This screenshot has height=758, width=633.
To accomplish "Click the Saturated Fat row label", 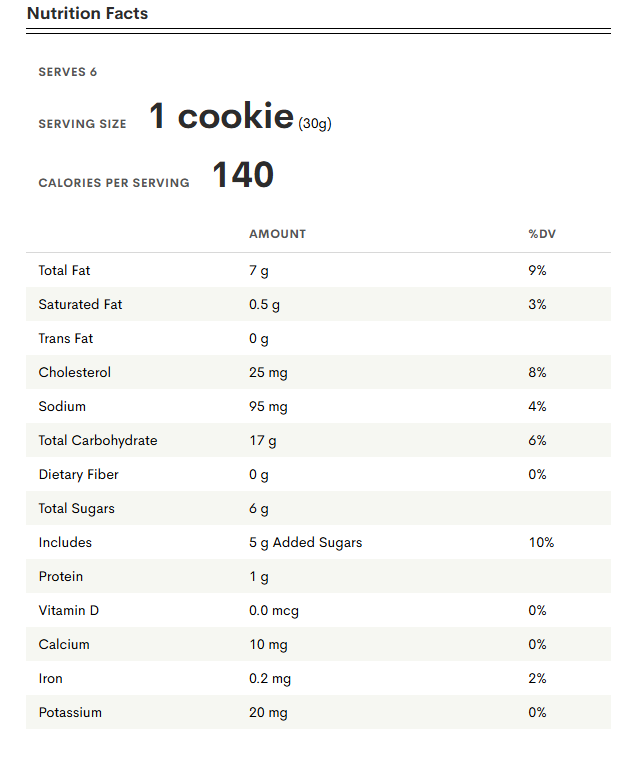I will [80, 304].
